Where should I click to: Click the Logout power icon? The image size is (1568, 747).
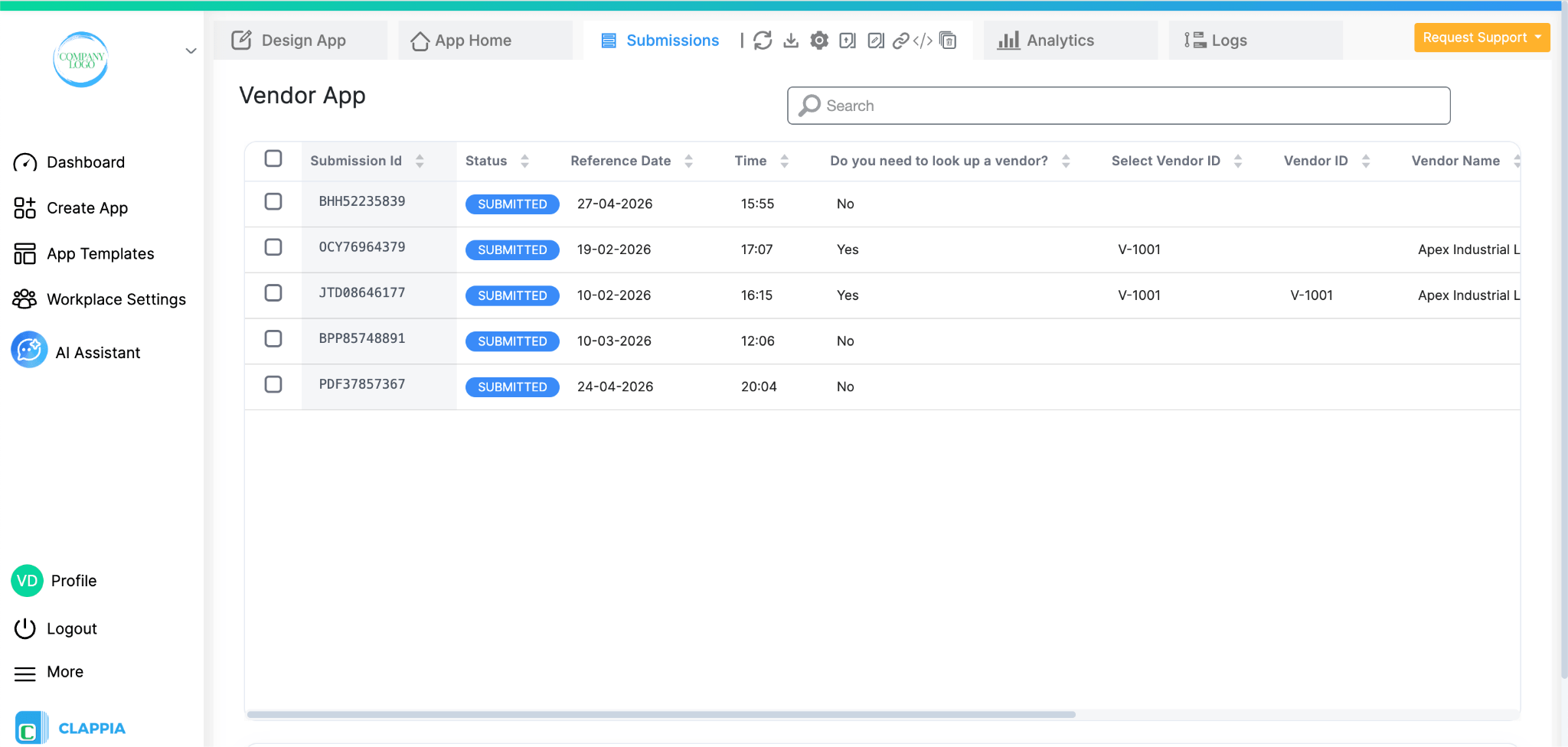(25, 628)
